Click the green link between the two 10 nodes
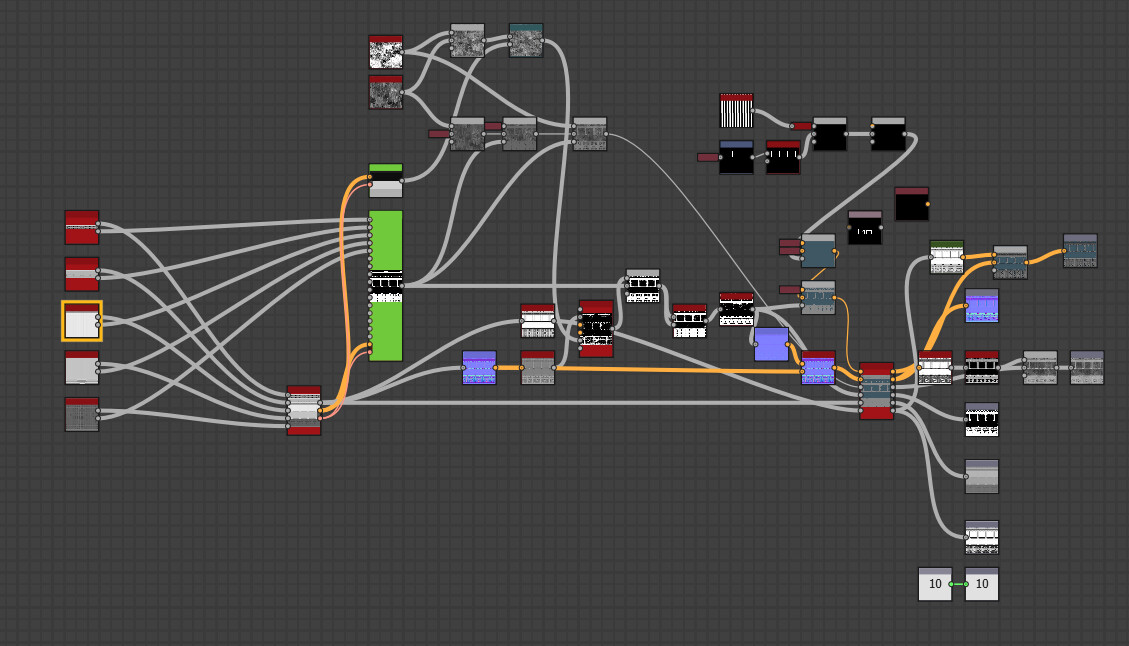 coord(958,584)
